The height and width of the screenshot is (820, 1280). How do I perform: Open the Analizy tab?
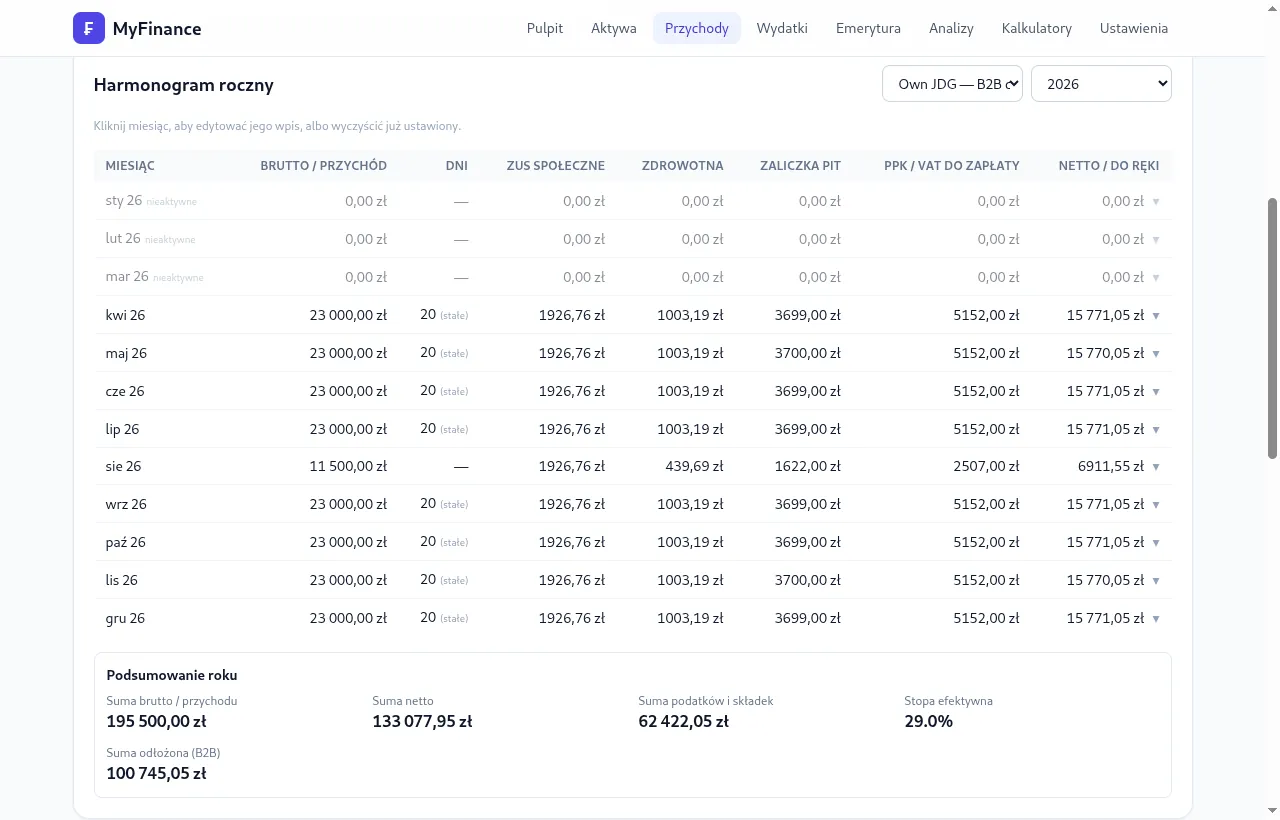click(951, 28)
